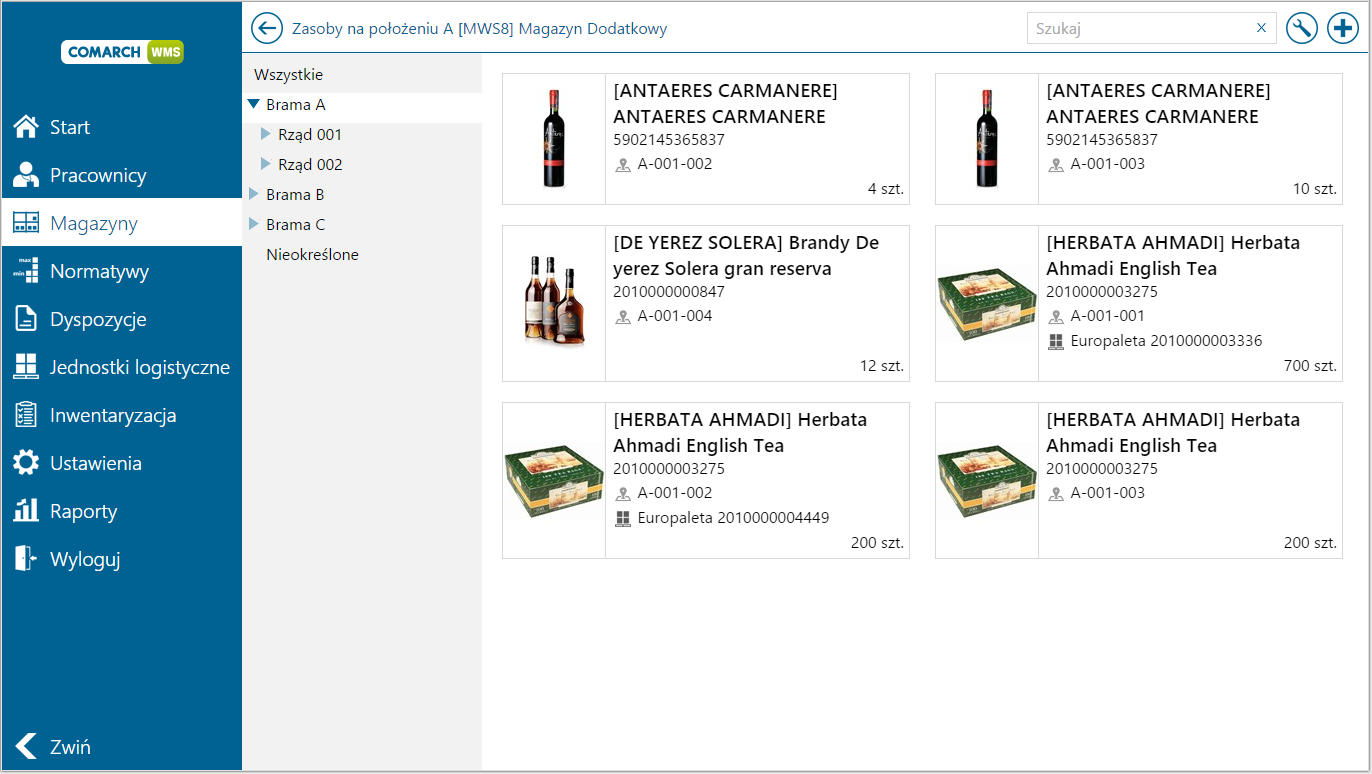1372x774 pixels.
Task: Click the back arrow icon in header
Action: (267, 28)
